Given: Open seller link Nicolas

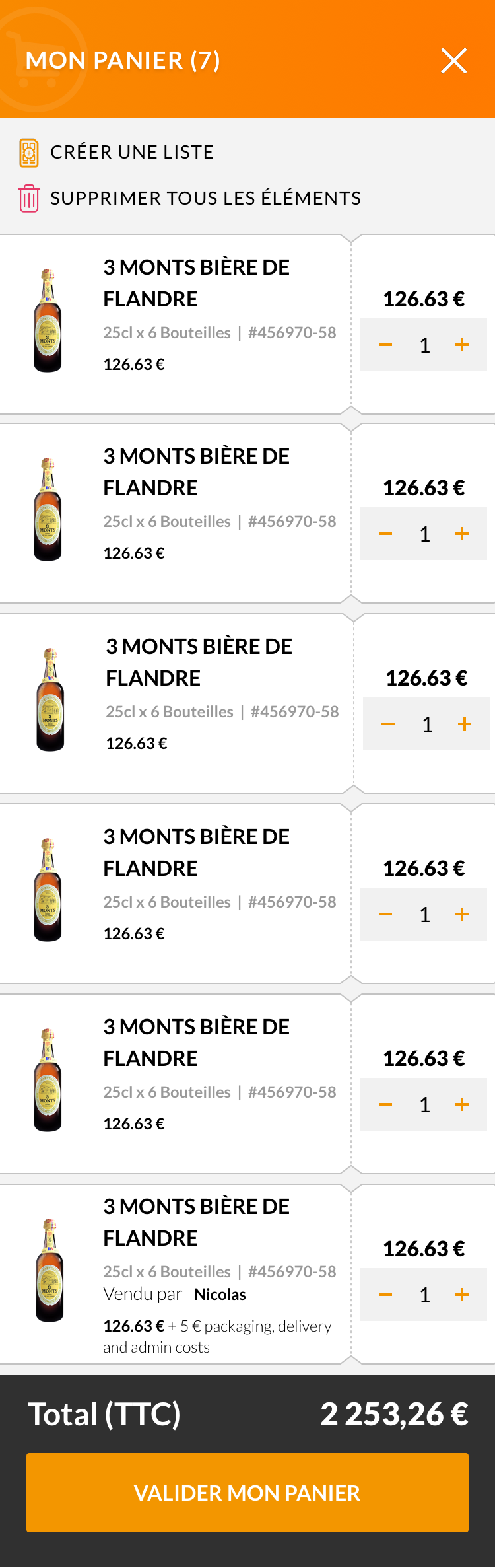Looking at the screenshot, I should [x=220, y=1295].
